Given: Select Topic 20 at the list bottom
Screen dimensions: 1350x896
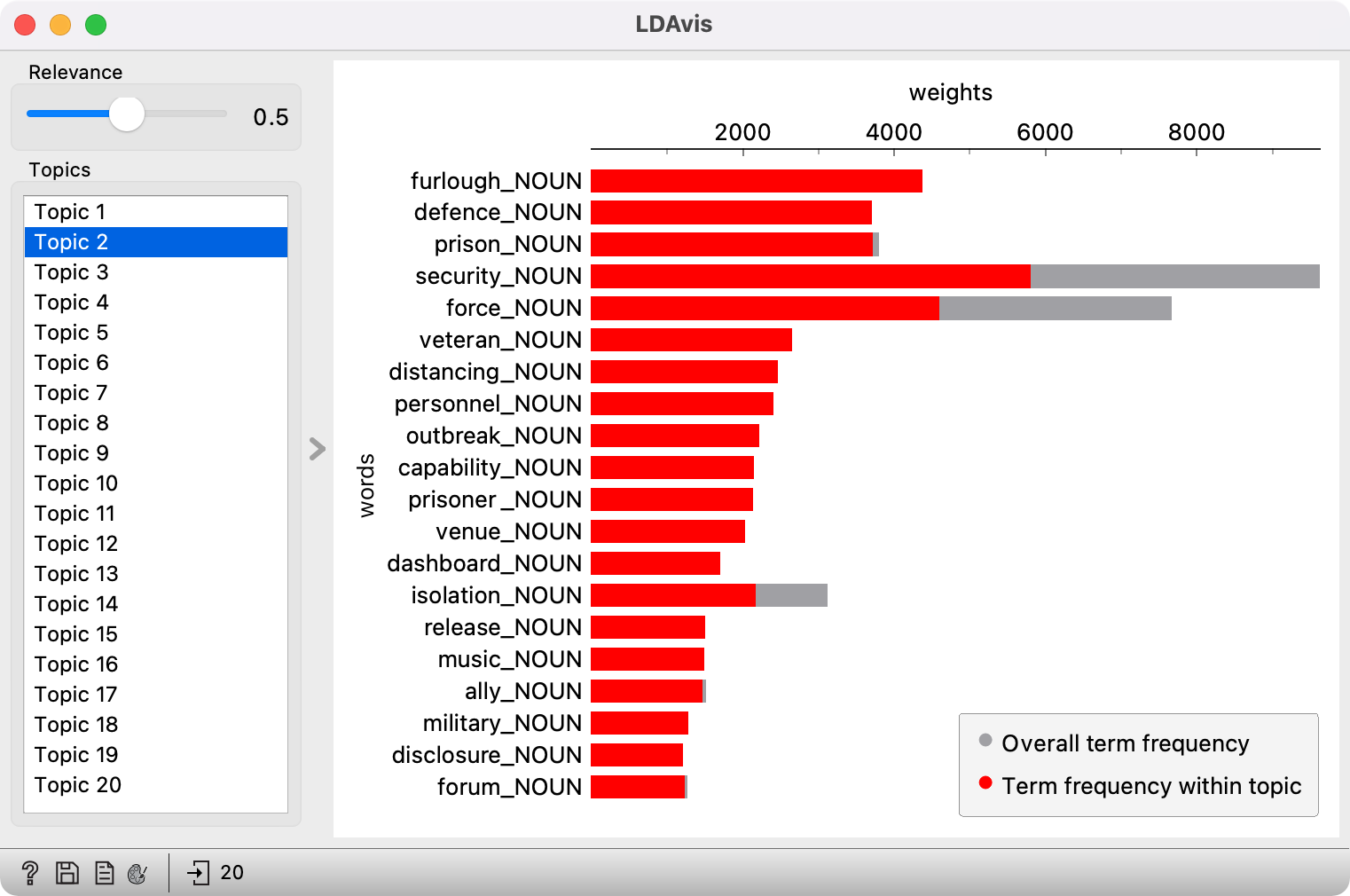Looking at the screenshot, I should click(77, 785).
